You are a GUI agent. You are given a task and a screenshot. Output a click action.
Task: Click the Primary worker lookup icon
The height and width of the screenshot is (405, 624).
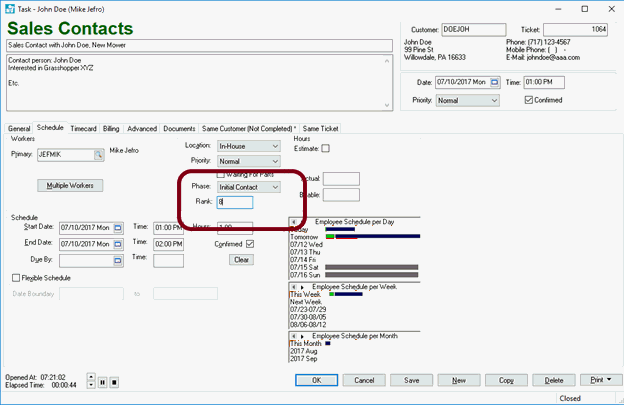pyautogui.click(x=99, y=155)
